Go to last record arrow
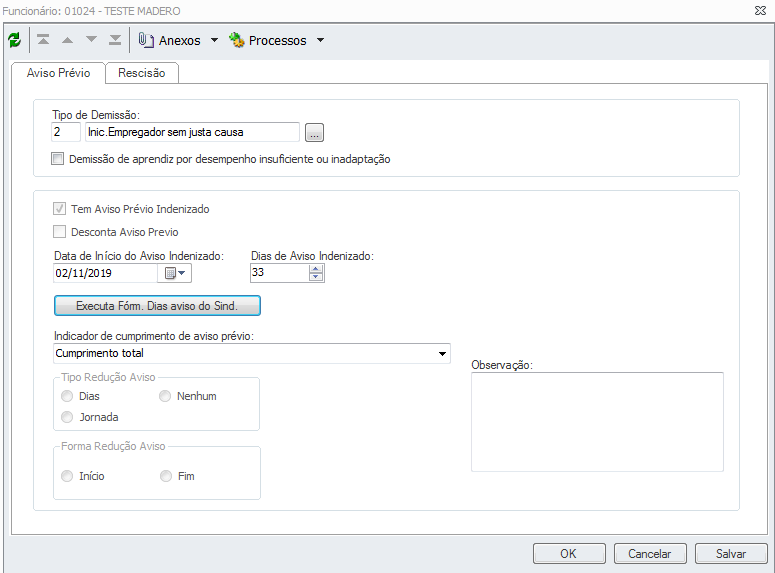Screen dimensions: 775x573 click(x=115, y=40)
